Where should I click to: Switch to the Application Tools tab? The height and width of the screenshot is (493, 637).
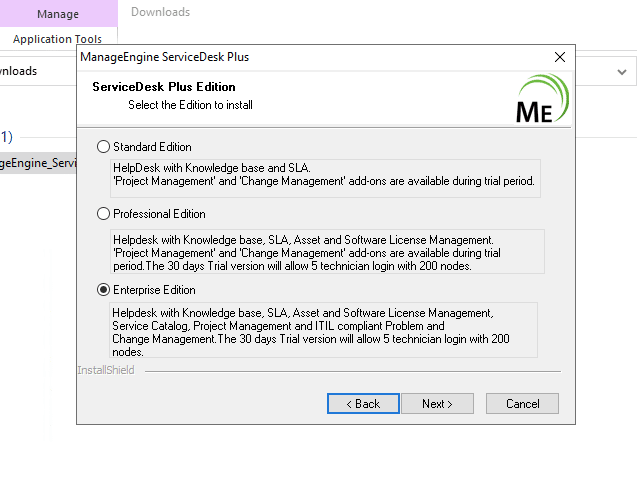[x=57, y=39]
